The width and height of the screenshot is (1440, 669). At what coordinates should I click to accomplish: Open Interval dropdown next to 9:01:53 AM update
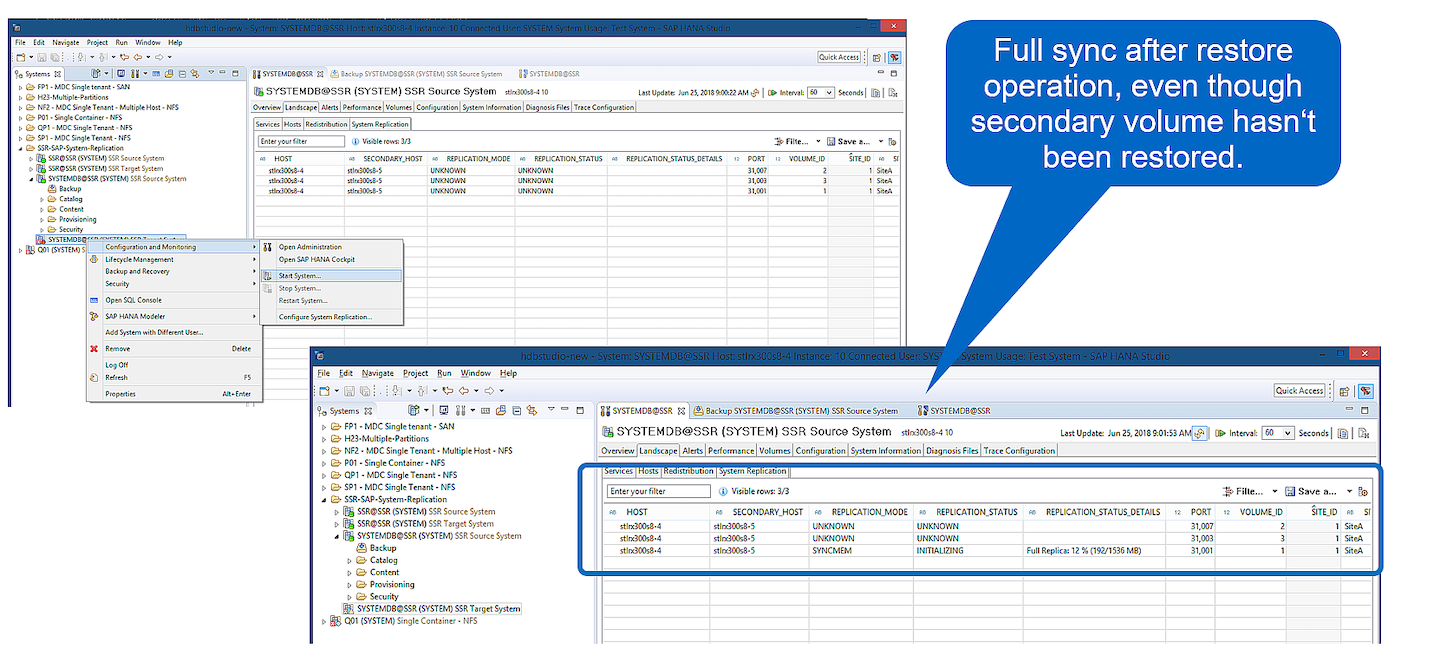pyautogui.click(x=1287, y=433)
